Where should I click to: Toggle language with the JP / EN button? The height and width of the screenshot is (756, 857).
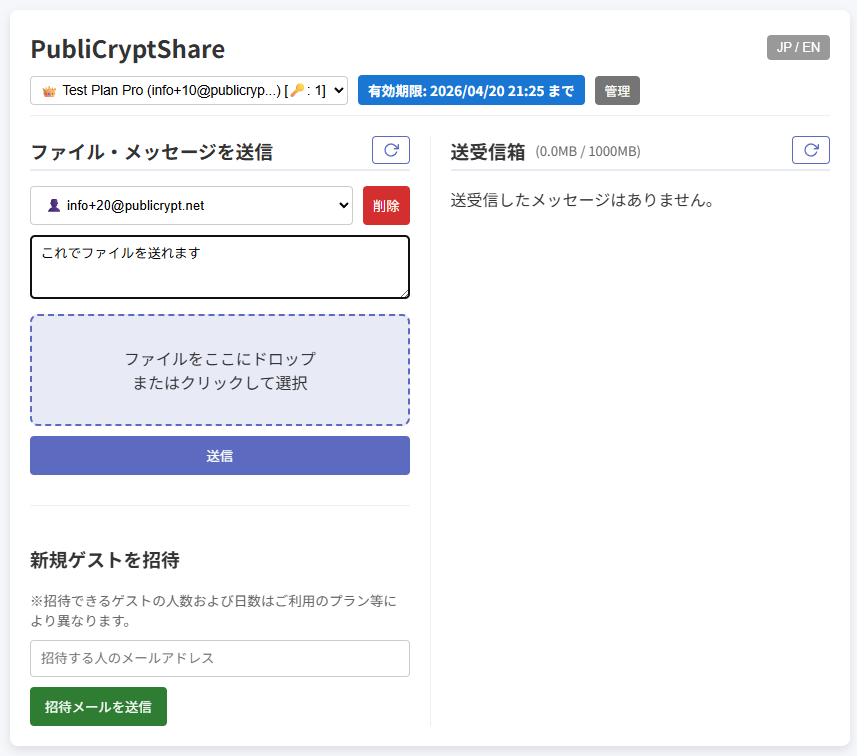798,47
